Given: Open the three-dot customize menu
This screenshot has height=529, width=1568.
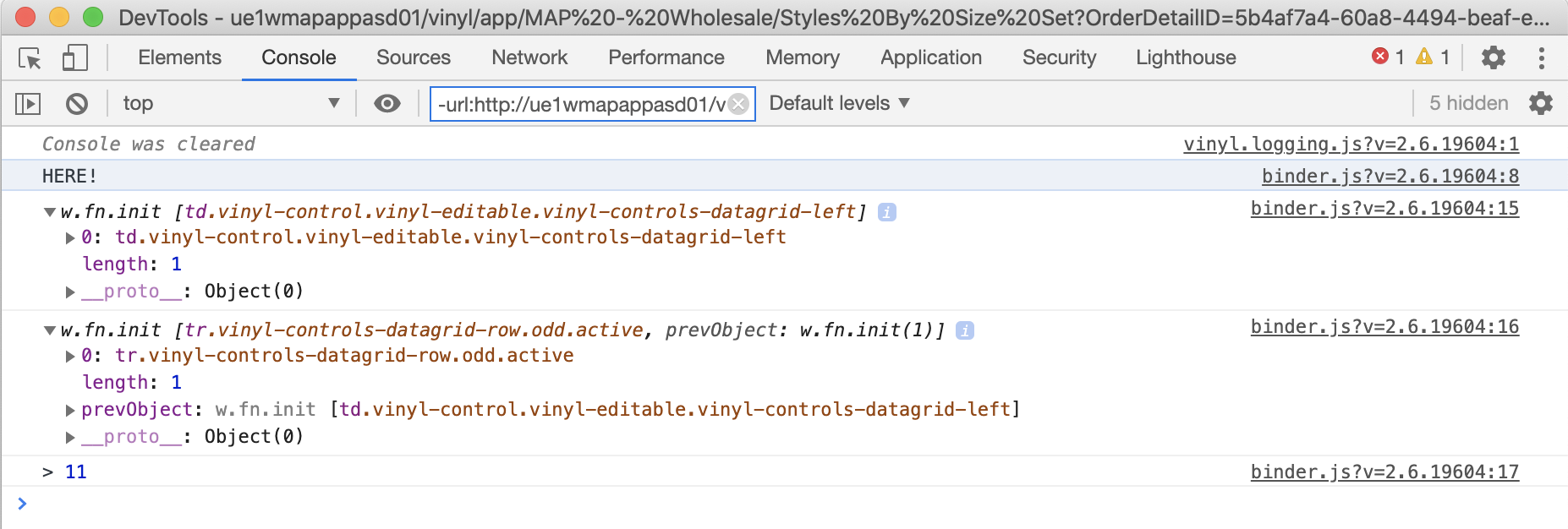Looking at the screenshot, I should click(1541, 57).
